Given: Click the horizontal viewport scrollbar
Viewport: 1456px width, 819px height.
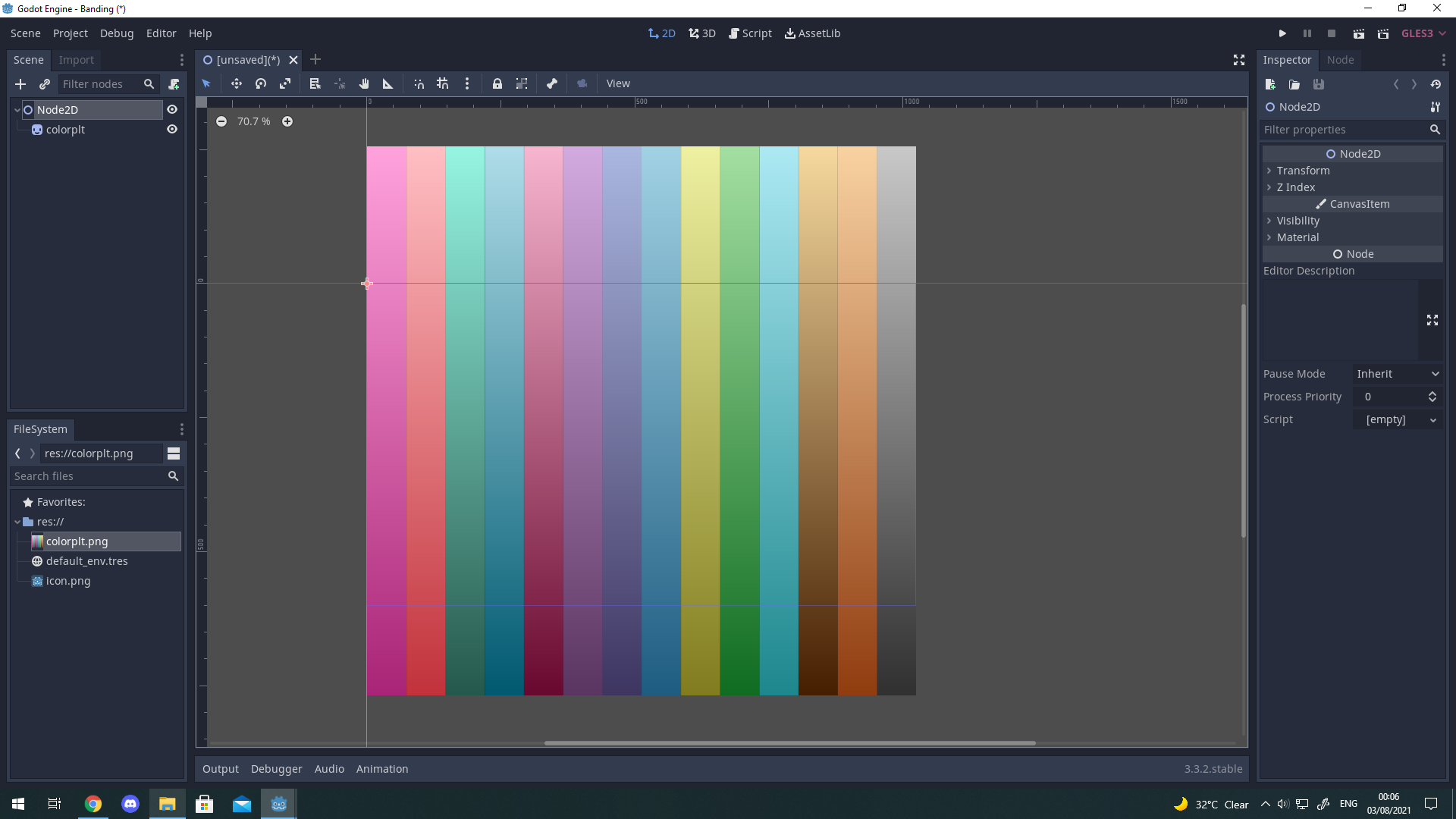Looking at the screenshot, I should tap(789, 743).
